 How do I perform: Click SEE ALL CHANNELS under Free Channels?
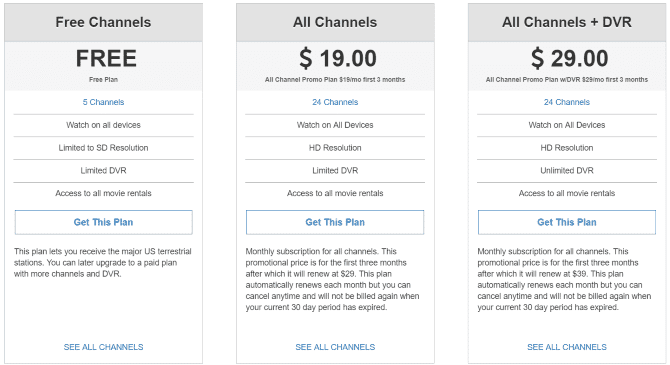[103, 347]
